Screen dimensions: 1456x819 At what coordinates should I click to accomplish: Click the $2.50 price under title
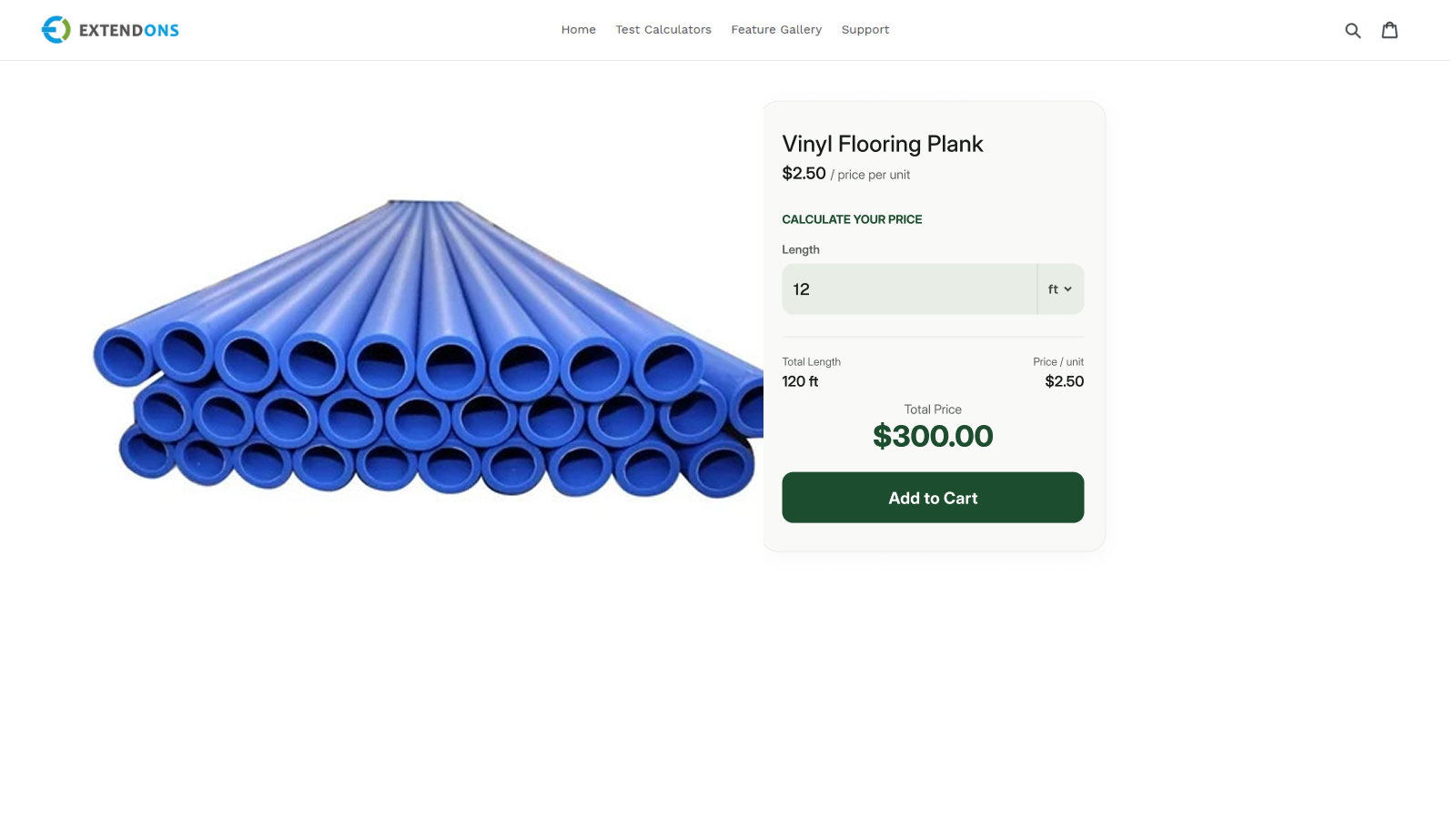tap(804, 173)
